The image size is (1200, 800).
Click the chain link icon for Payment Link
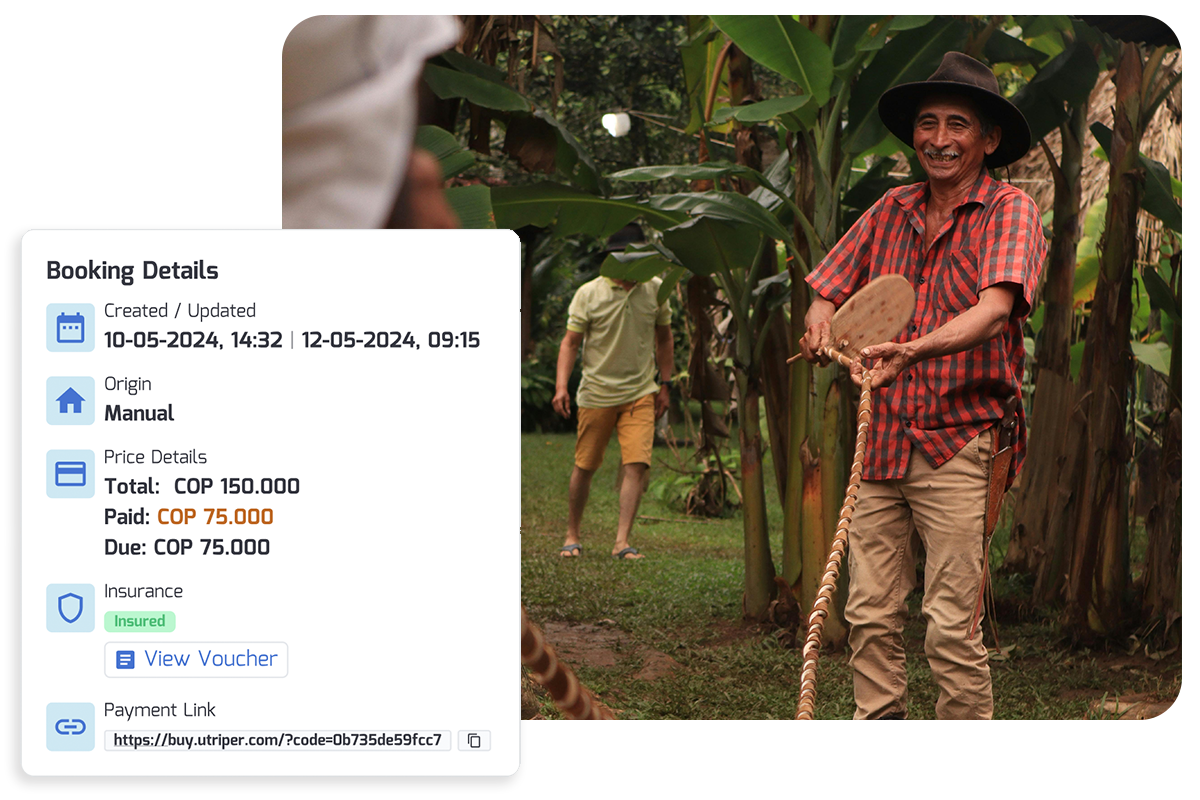[70, 727]
